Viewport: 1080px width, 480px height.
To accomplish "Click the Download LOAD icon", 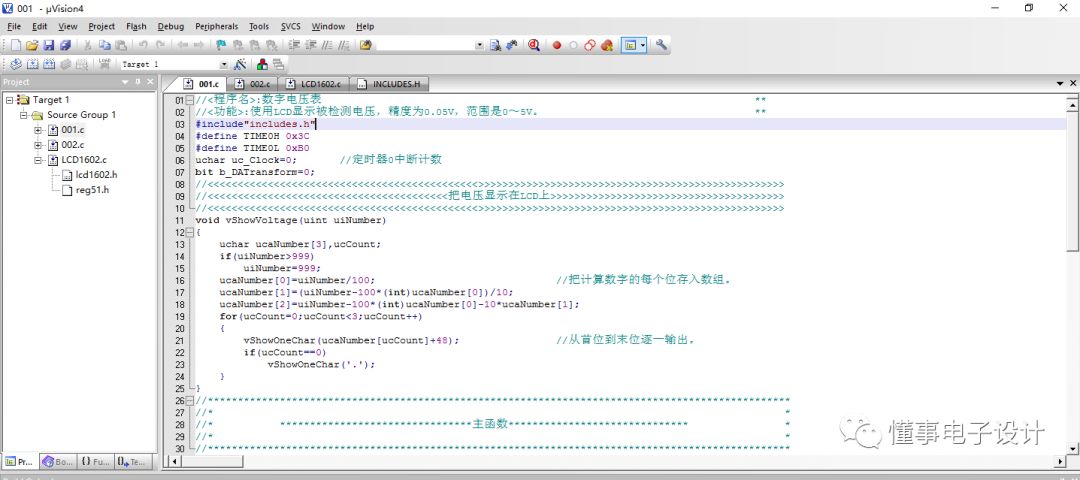I will coord(104,64).
